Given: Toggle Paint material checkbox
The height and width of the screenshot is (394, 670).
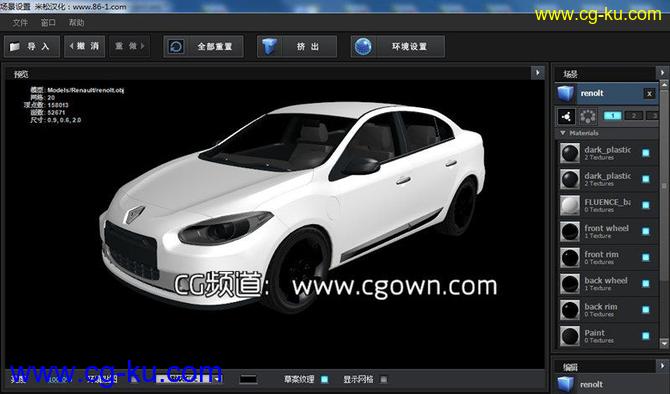Looking at the screenshot, I should [x=646, y=336].
